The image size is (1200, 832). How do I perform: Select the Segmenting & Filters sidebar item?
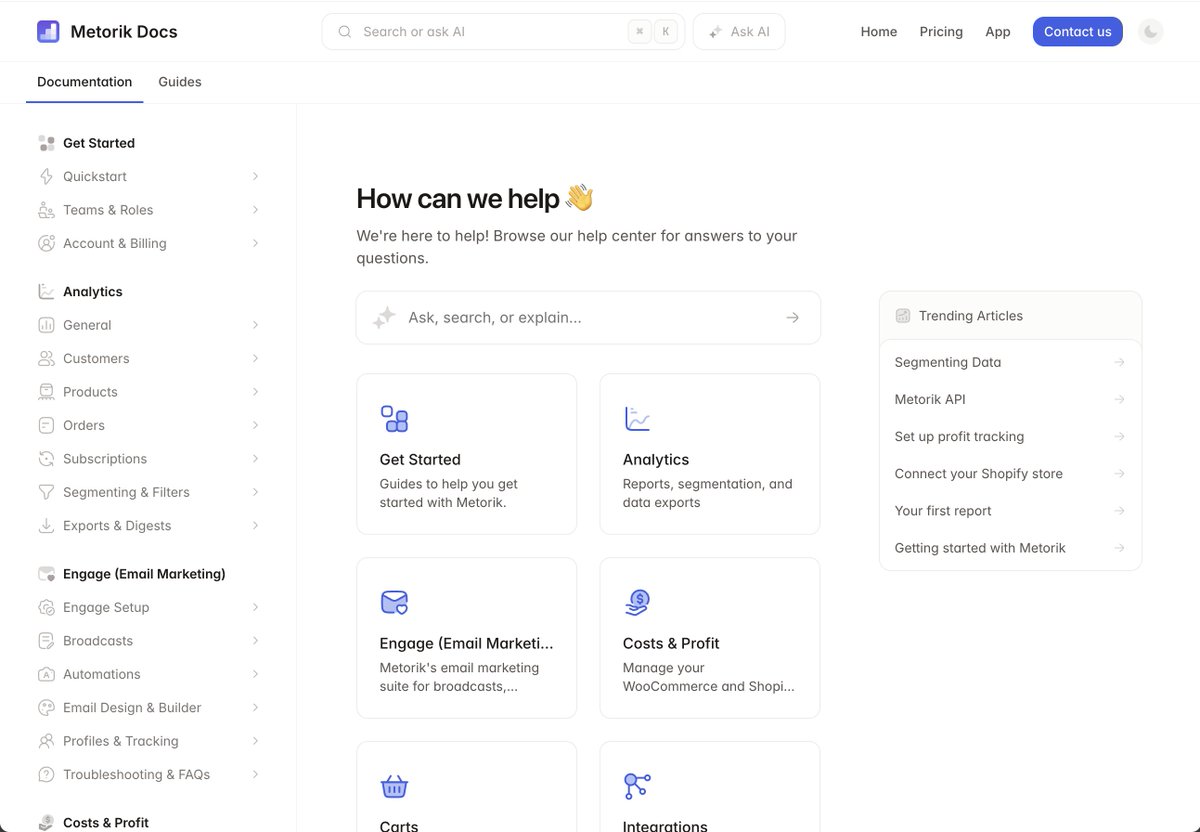coord(148,492)
